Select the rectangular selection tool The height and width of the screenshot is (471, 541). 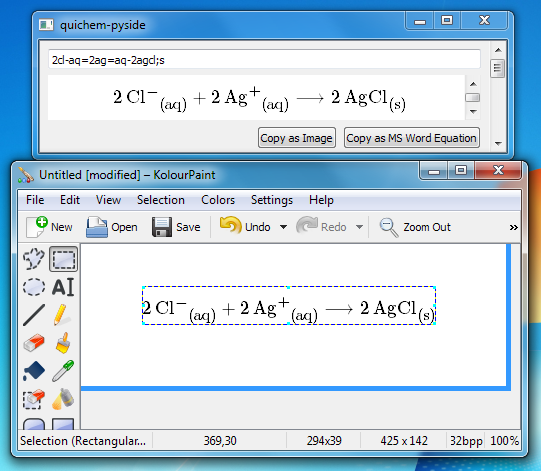point(63,259)
